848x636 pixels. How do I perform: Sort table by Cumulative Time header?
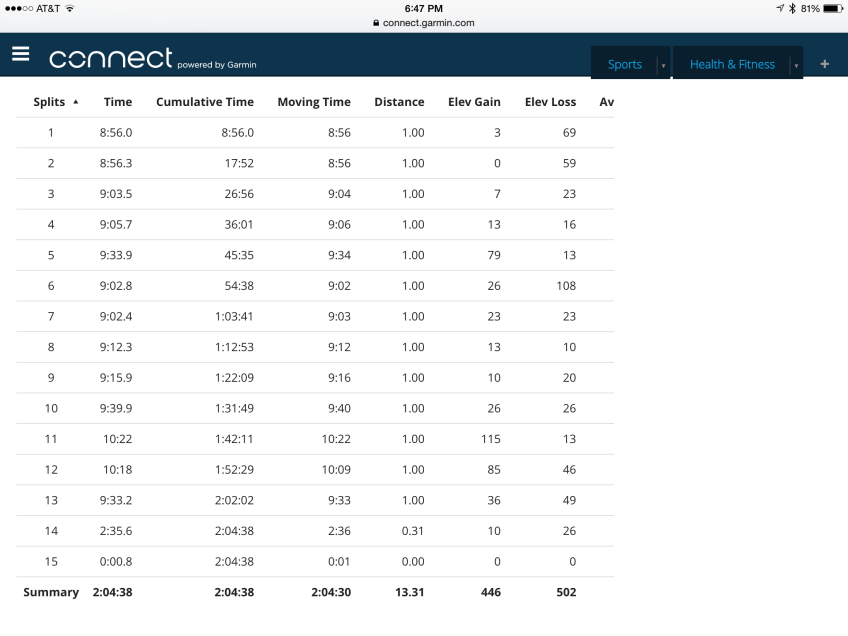205,102
